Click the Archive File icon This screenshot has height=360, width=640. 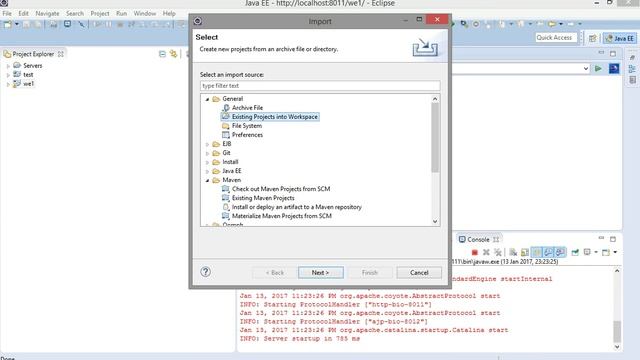coord(226,108)
